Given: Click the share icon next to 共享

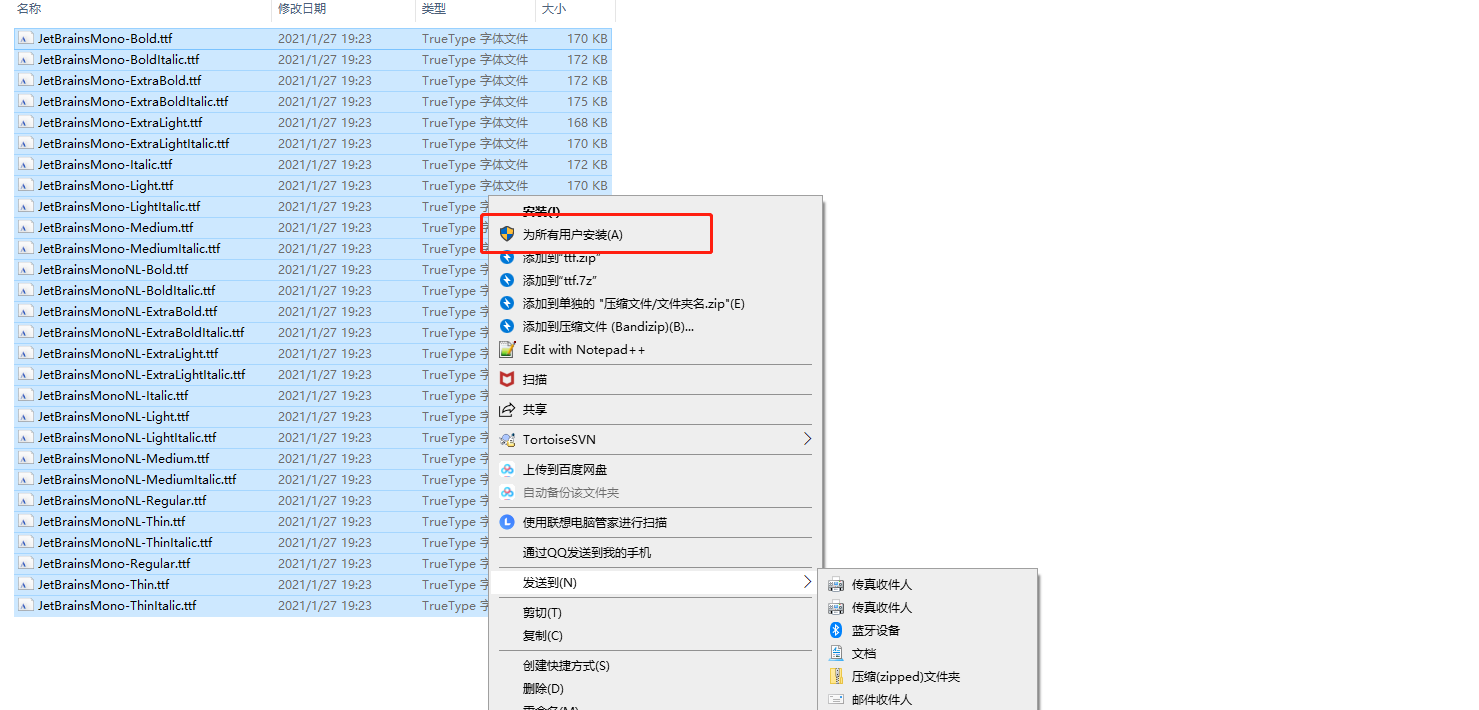Looking at the screenshot, I should pos(507,409).
